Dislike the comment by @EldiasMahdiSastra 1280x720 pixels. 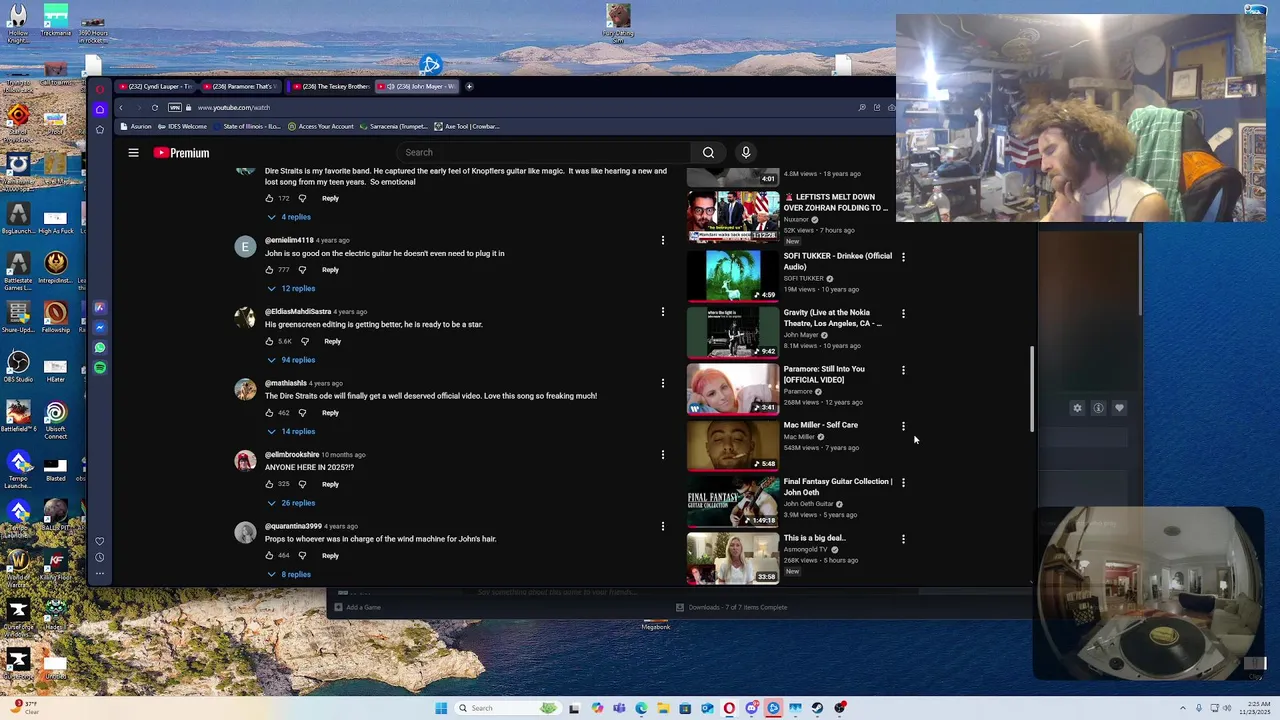(304, 341)
